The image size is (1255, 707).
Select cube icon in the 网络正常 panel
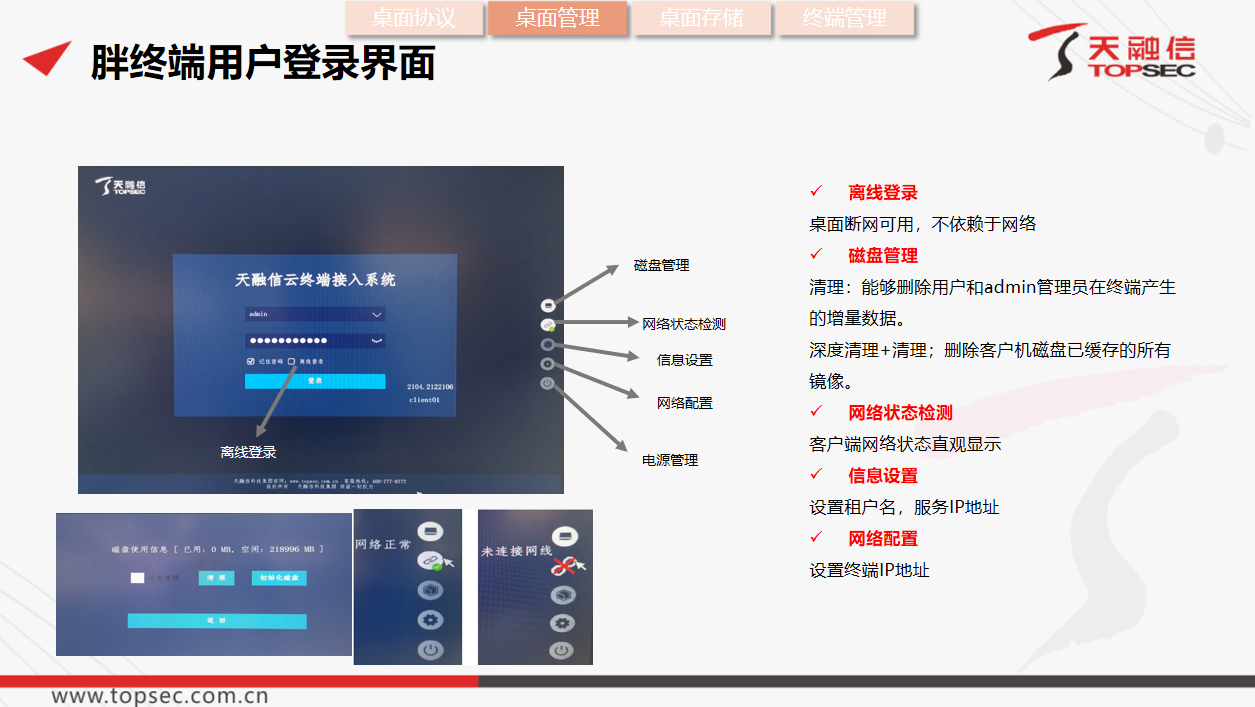point(430,591)
